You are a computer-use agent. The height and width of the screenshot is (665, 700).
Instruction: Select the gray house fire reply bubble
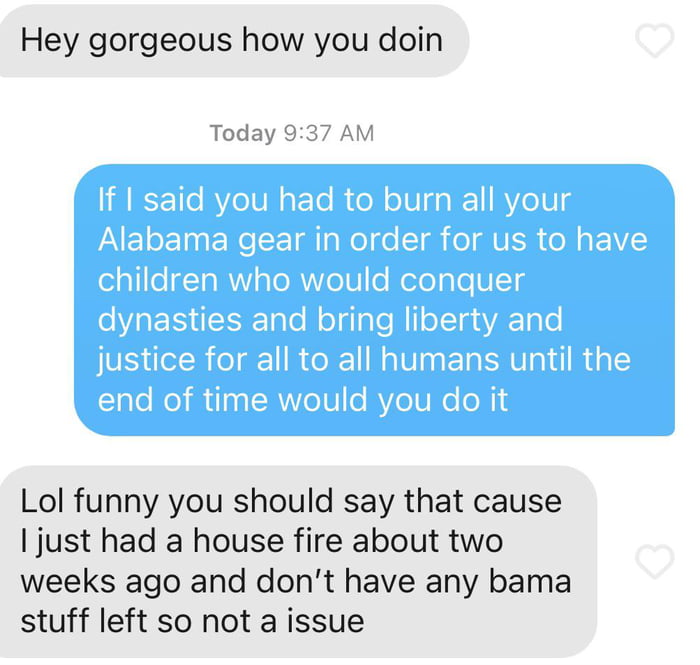pos(298,561)
